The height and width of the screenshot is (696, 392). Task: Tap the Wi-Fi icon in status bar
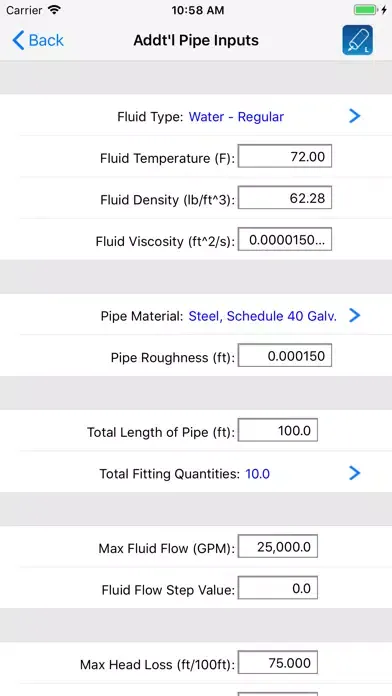point(55,9)
